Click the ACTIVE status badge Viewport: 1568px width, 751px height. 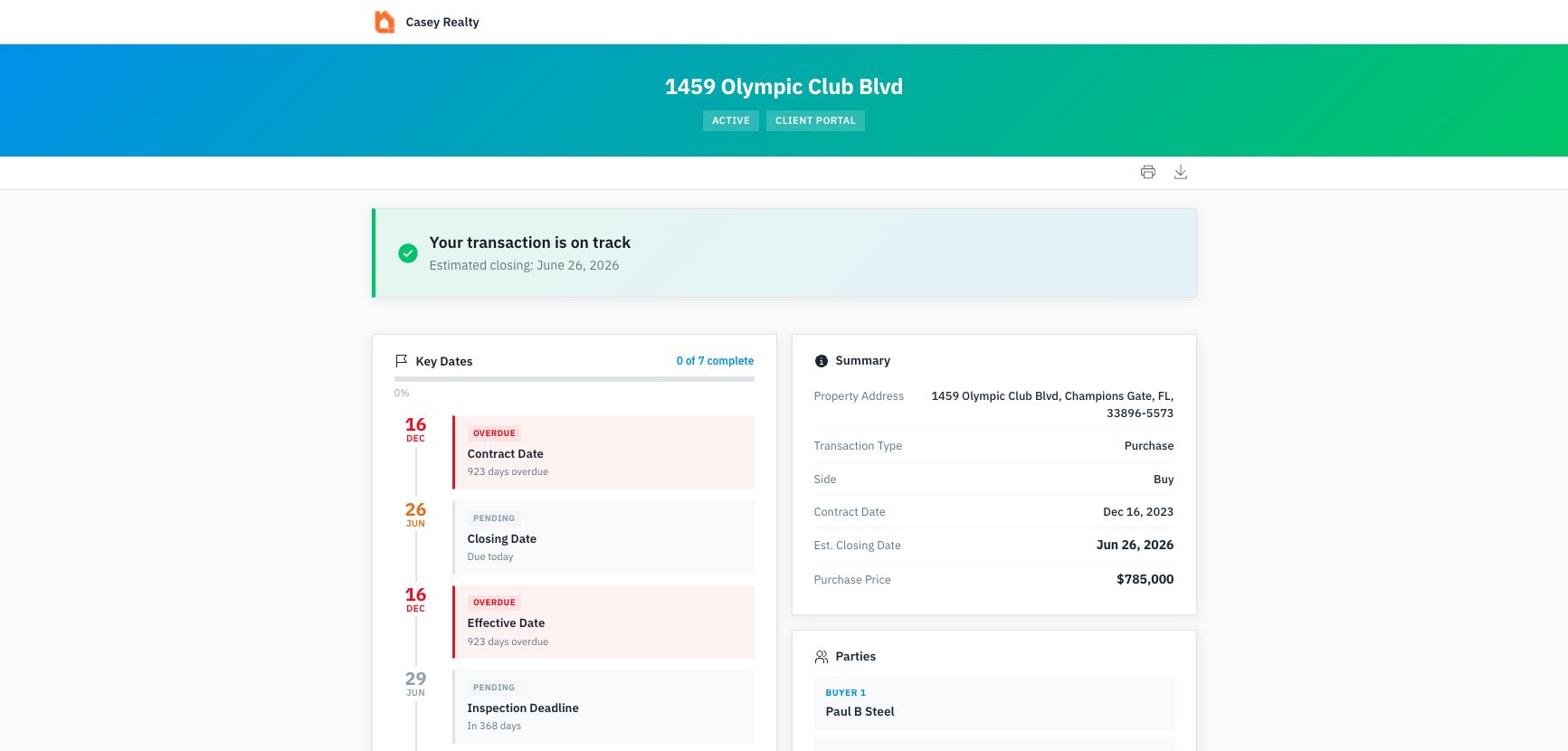pos(731,120)
